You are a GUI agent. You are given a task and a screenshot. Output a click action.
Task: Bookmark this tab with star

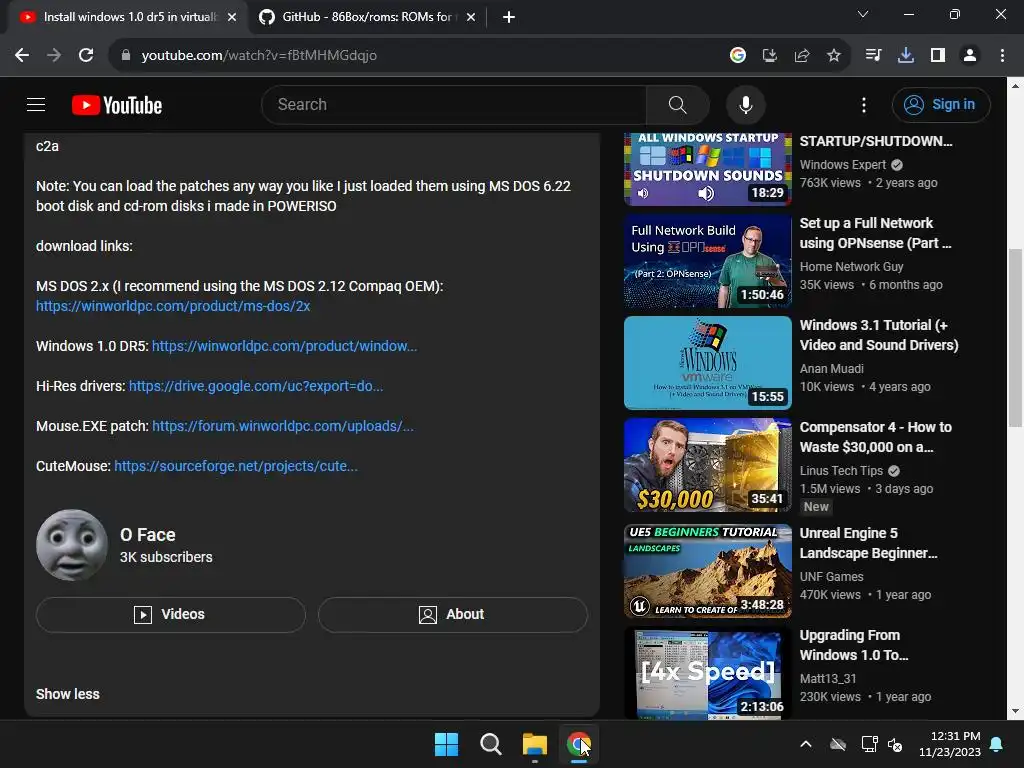833,55
